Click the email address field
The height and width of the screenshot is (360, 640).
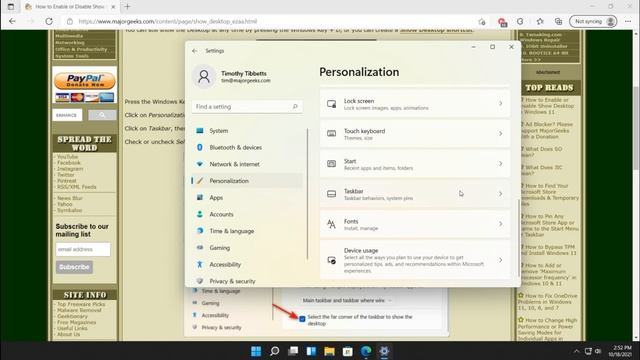pos(83,249)
